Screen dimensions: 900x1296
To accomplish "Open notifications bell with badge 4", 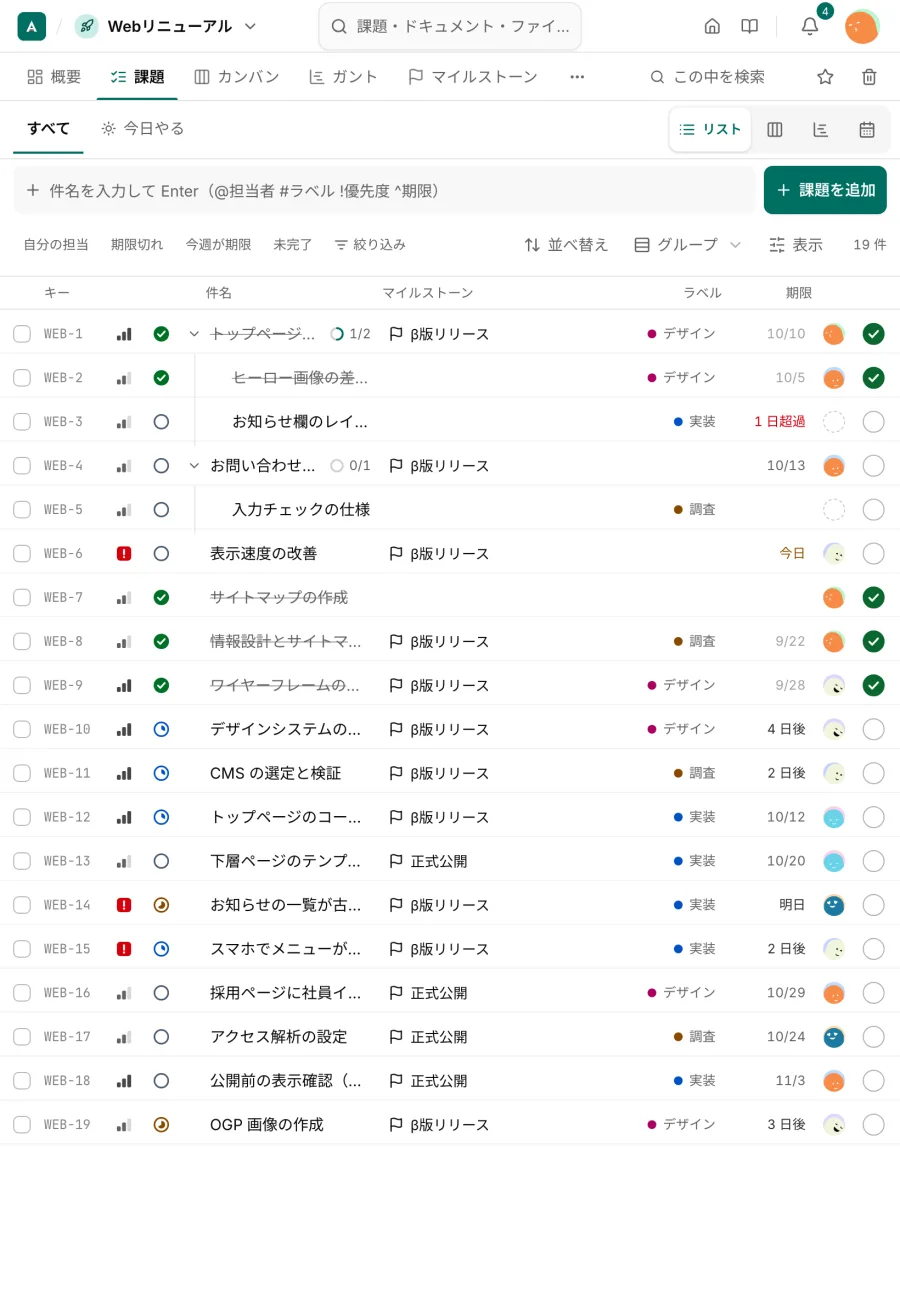I will pos(810,26).
